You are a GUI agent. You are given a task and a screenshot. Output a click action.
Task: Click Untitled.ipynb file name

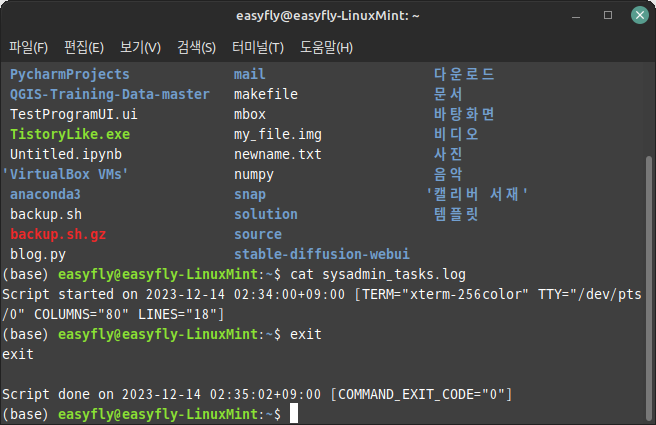[x=66, y=154]
